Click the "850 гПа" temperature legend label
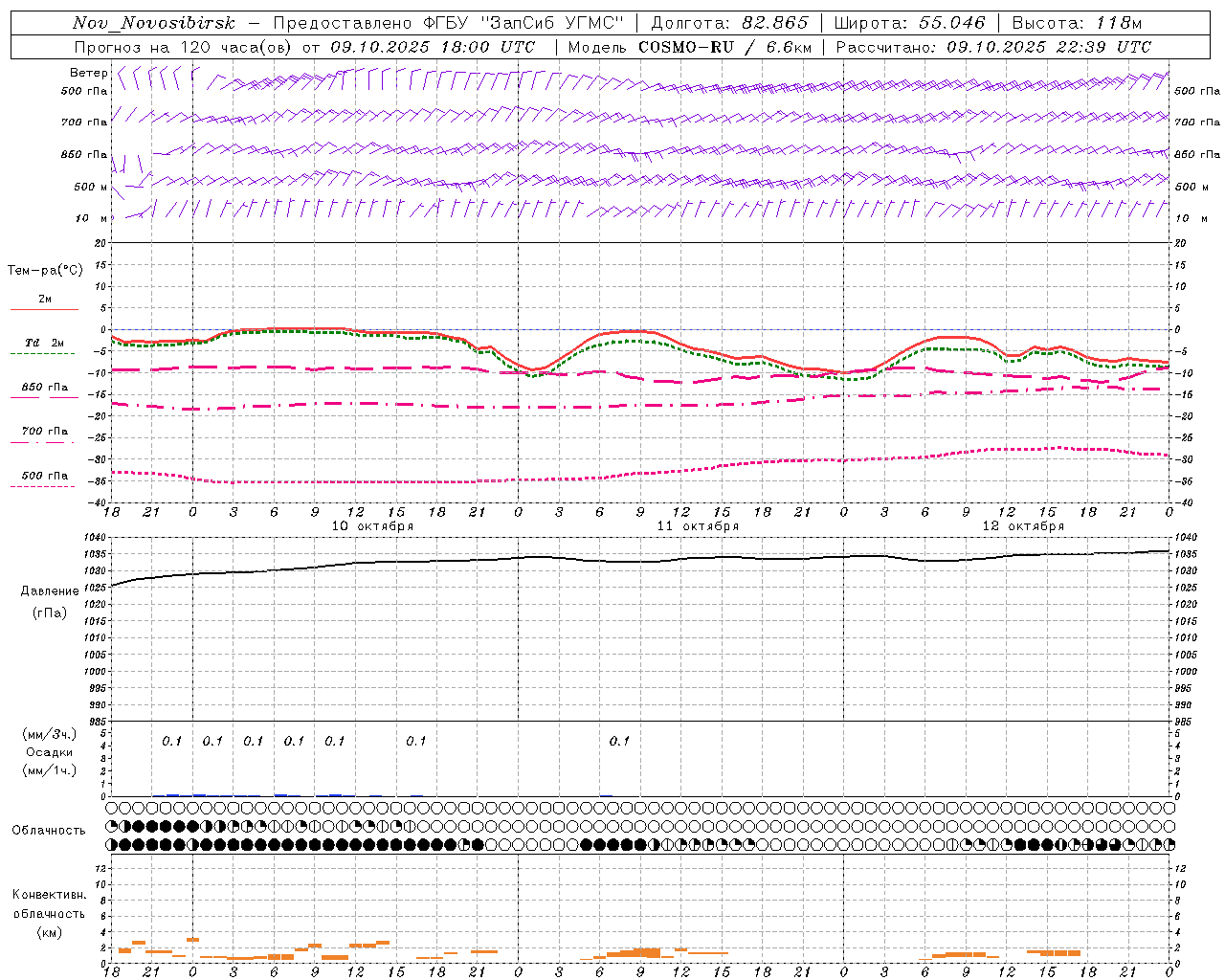The height and width of the screenshot is (980, 1225). pos(45,388)
